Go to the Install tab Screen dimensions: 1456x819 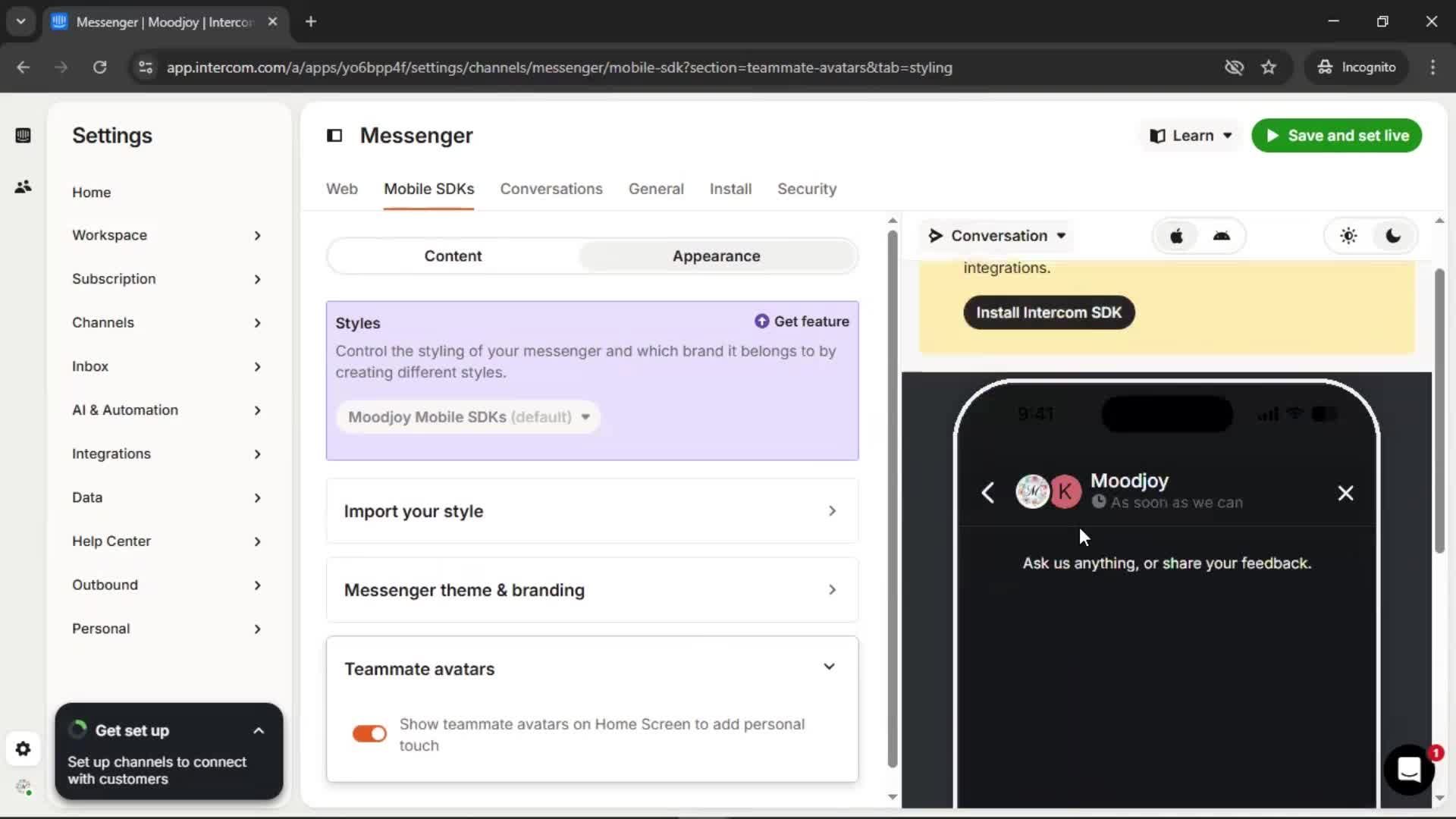(x=730, y=189)
